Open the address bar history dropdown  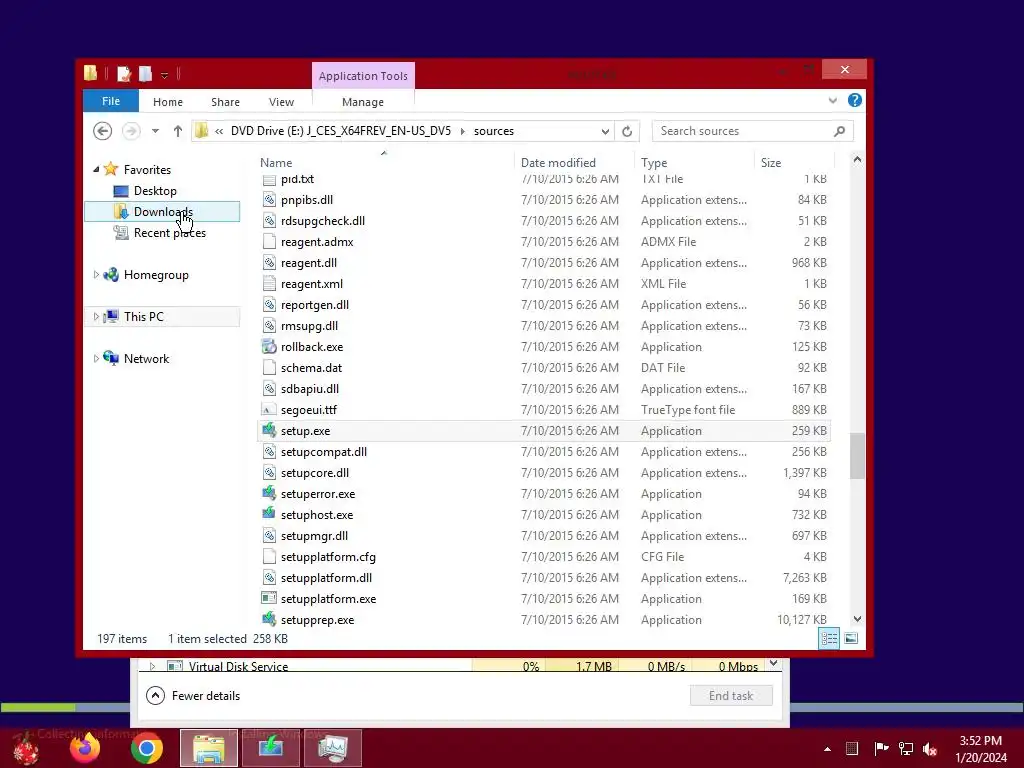605,131
